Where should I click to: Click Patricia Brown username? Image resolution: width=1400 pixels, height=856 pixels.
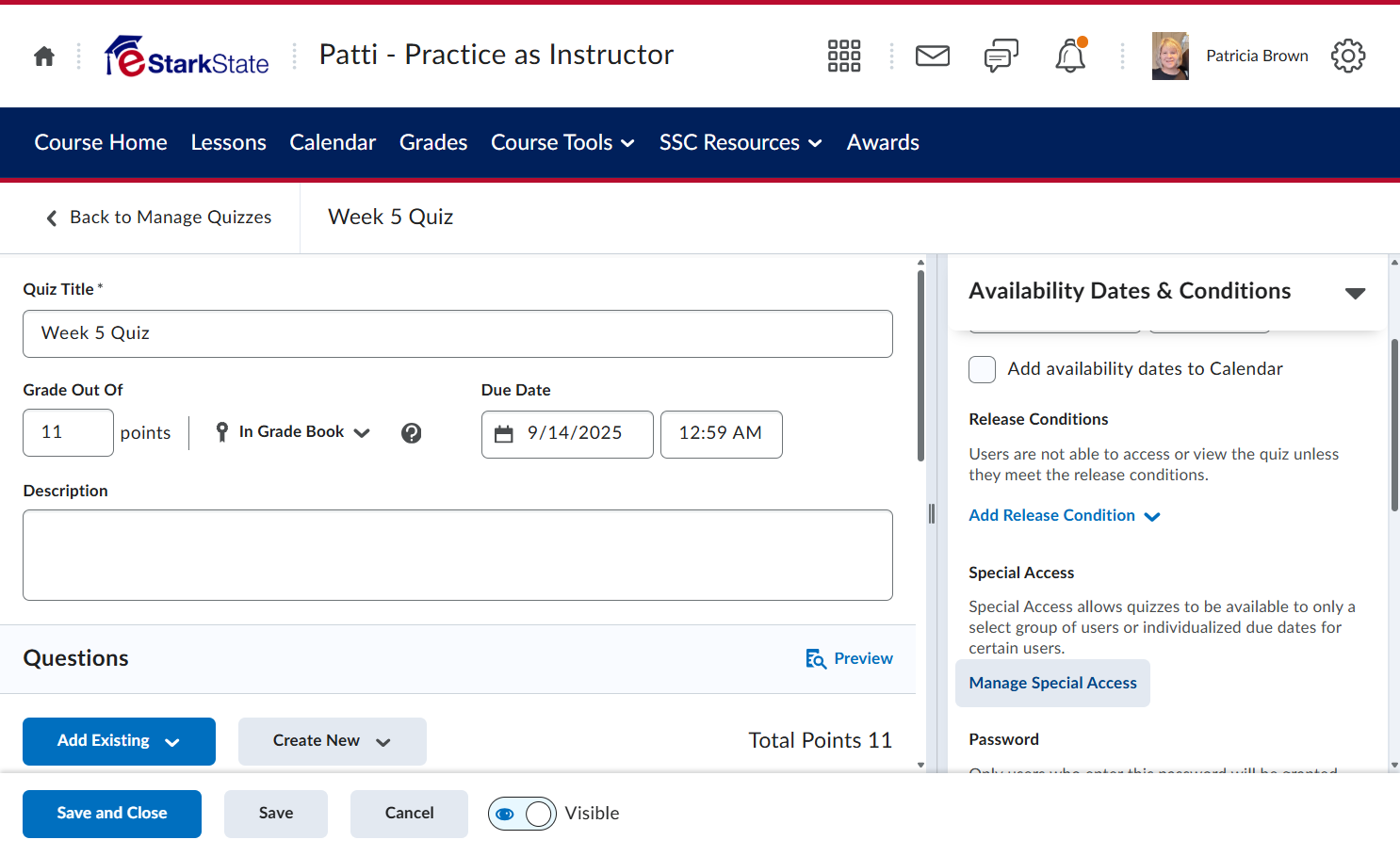tap(1257, 57)
